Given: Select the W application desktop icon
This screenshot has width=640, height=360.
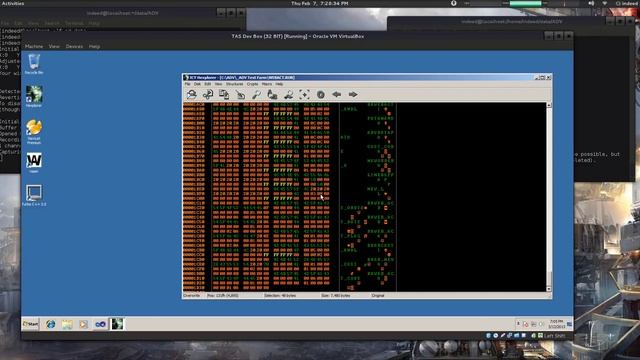Looking at the screenshot, I should tap(34, 162).
